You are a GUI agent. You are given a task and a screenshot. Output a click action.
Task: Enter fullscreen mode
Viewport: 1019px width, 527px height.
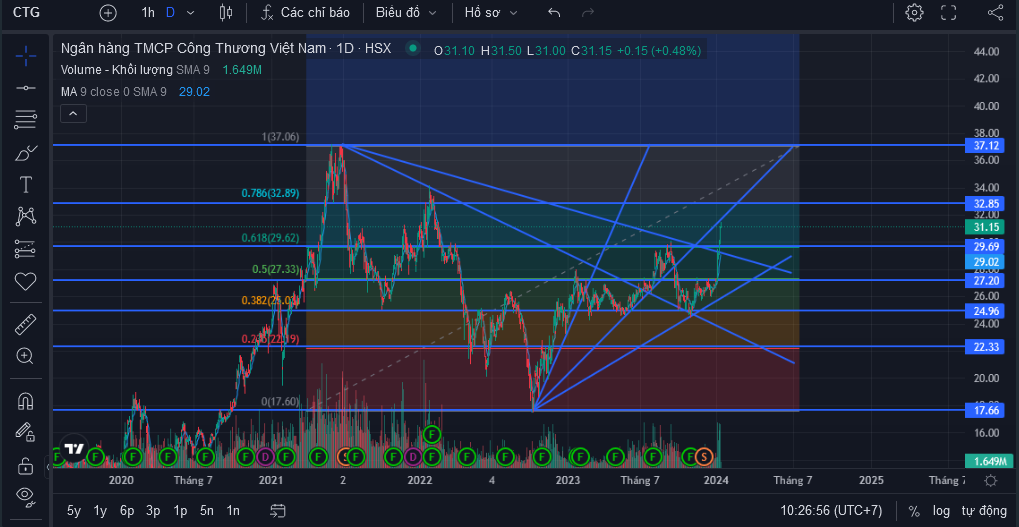949,12
